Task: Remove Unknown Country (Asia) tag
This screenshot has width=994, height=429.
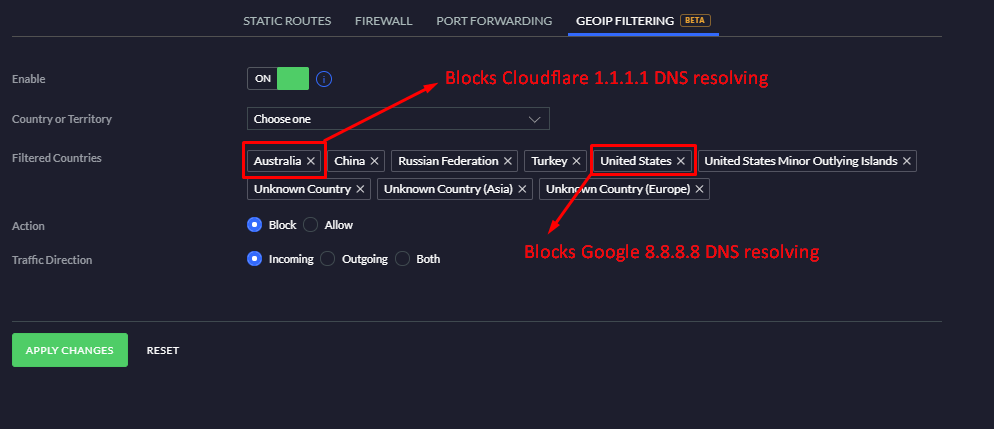Action: coord(522,189)
